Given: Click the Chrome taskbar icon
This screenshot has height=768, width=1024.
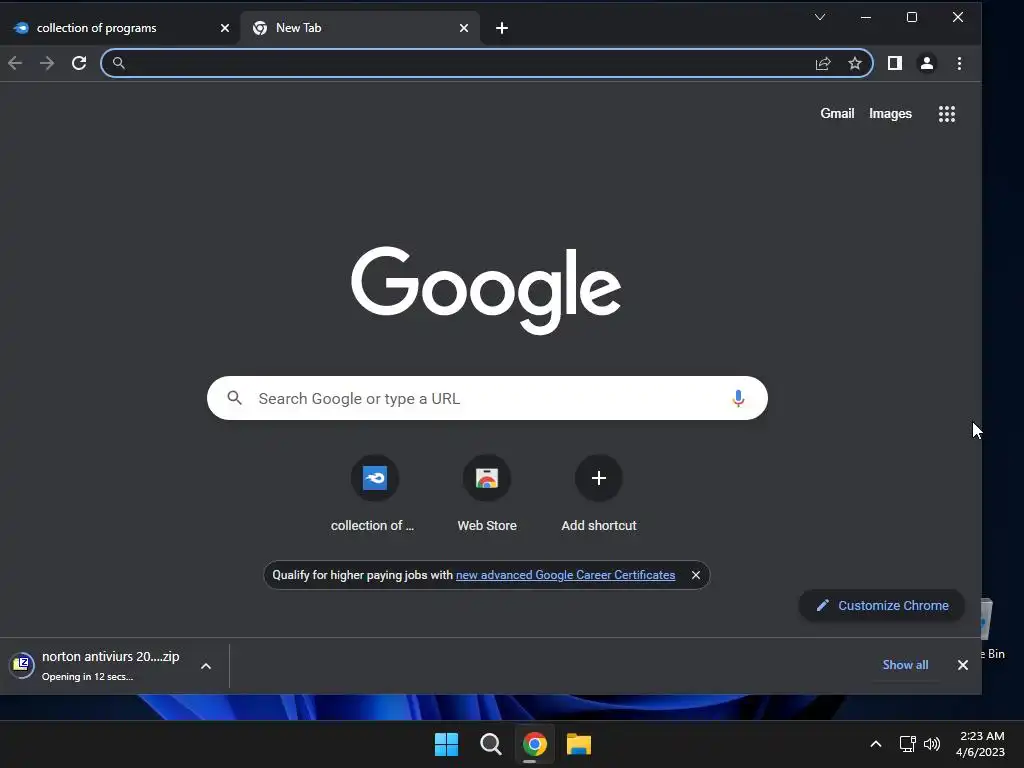Looking at the screenshot, I should pyautogui.click(x=534, y=744).
